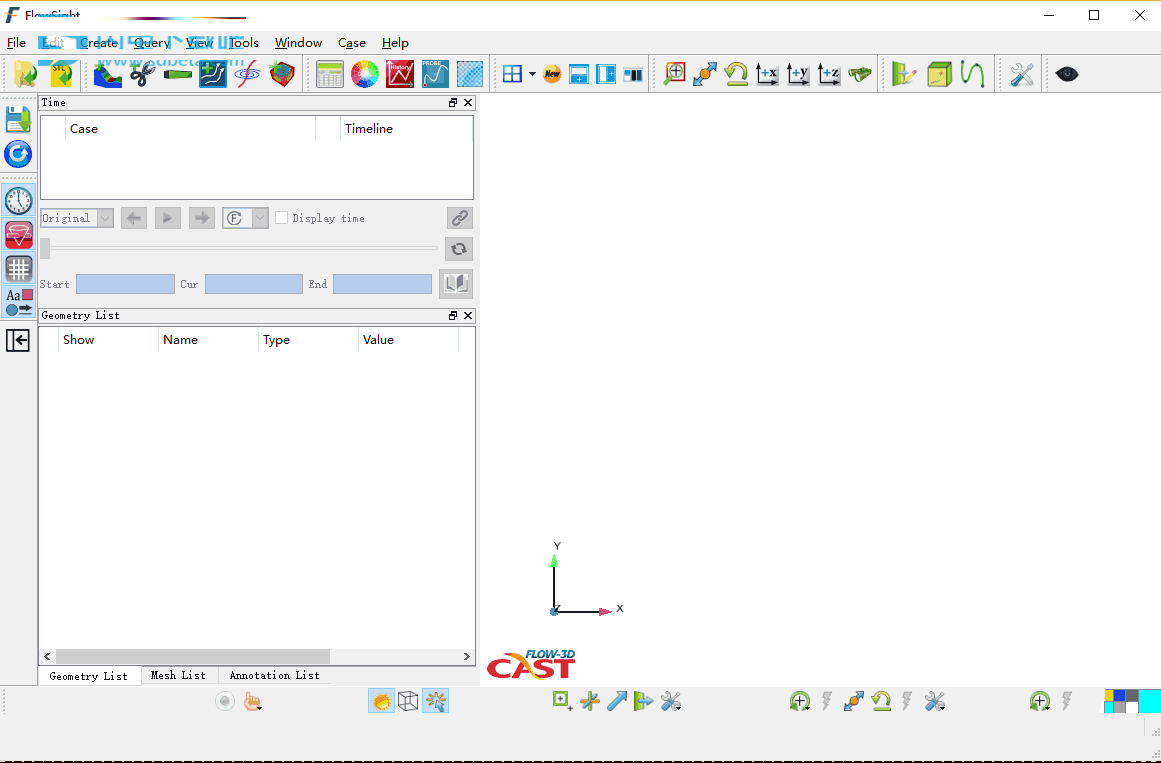The image size is (1161, 763).
Task: Click the red cube volume icon
Action: (x=282, y=74)
